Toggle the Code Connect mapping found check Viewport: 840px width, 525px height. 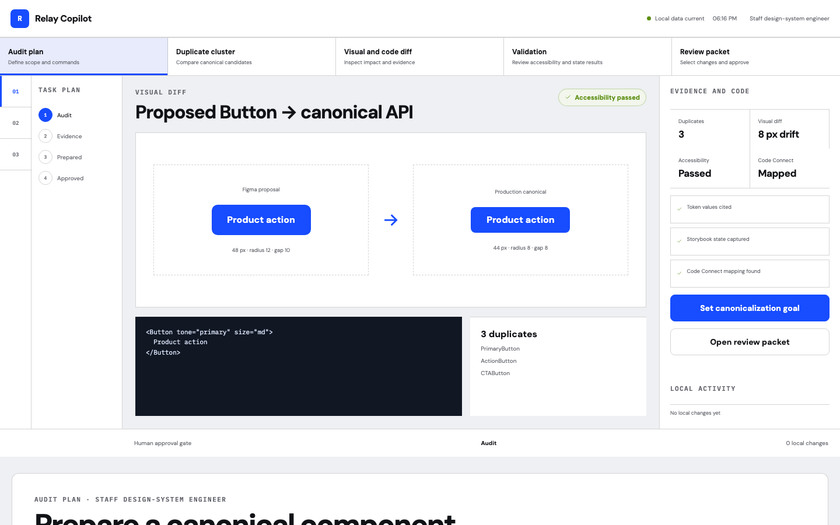(x=749, y=273)
